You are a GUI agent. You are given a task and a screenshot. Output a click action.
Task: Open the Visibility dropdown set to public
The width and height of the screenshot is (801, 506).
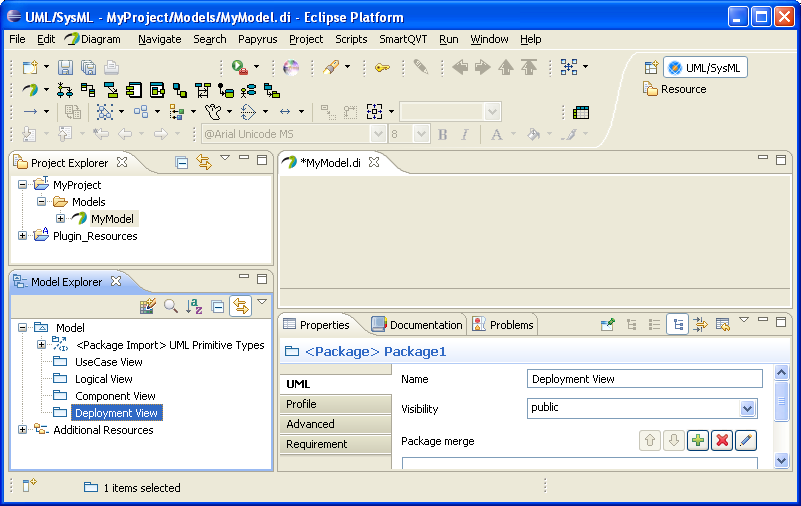tap(747, 408)
